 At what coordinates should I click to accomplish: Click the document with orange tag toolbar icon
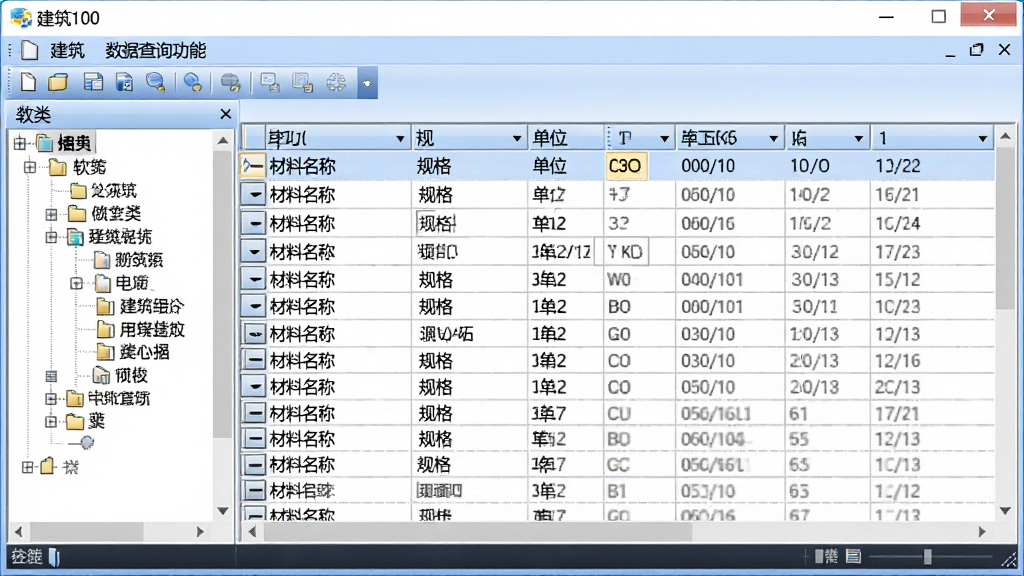(x=302, y=82)
